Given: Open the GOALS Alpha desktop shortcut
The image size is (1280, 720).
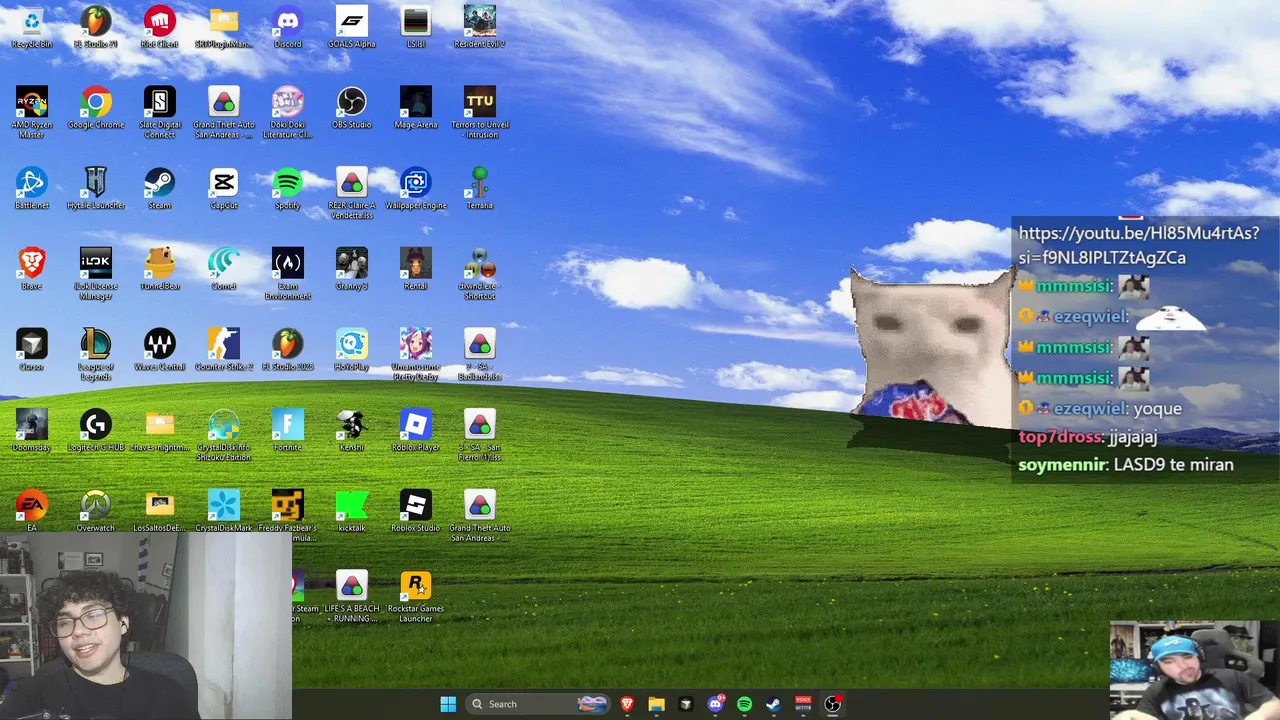Looking at the screenshot, I should click(352, 27).
